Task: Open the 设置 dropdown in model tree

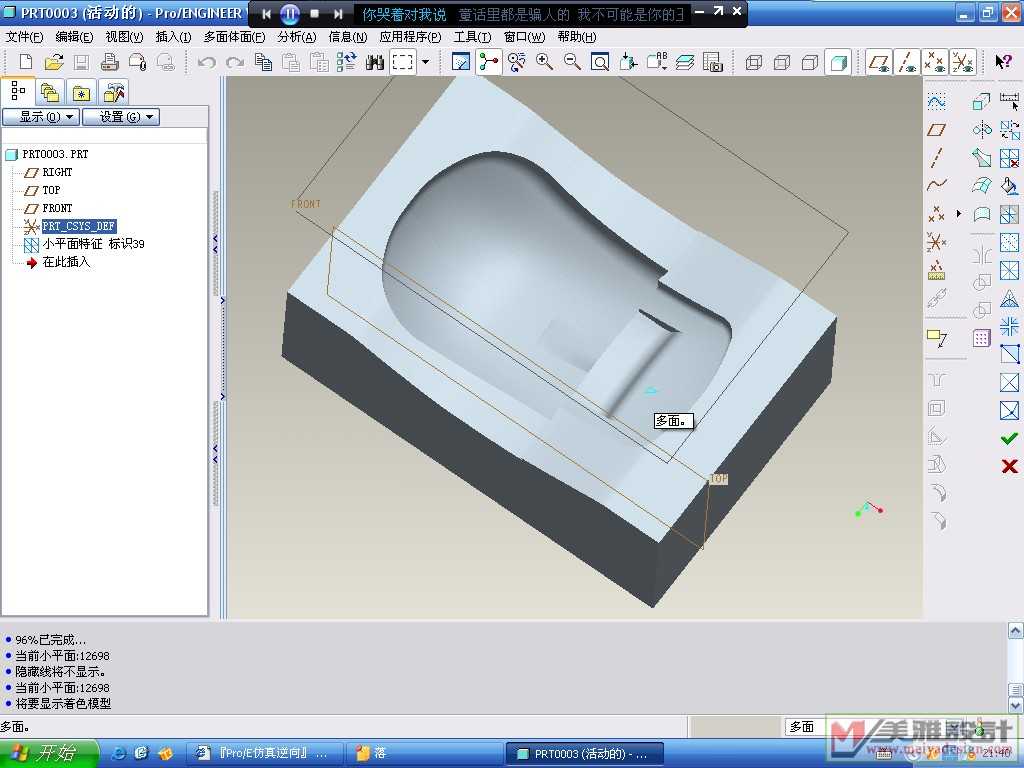Action: 120,117
